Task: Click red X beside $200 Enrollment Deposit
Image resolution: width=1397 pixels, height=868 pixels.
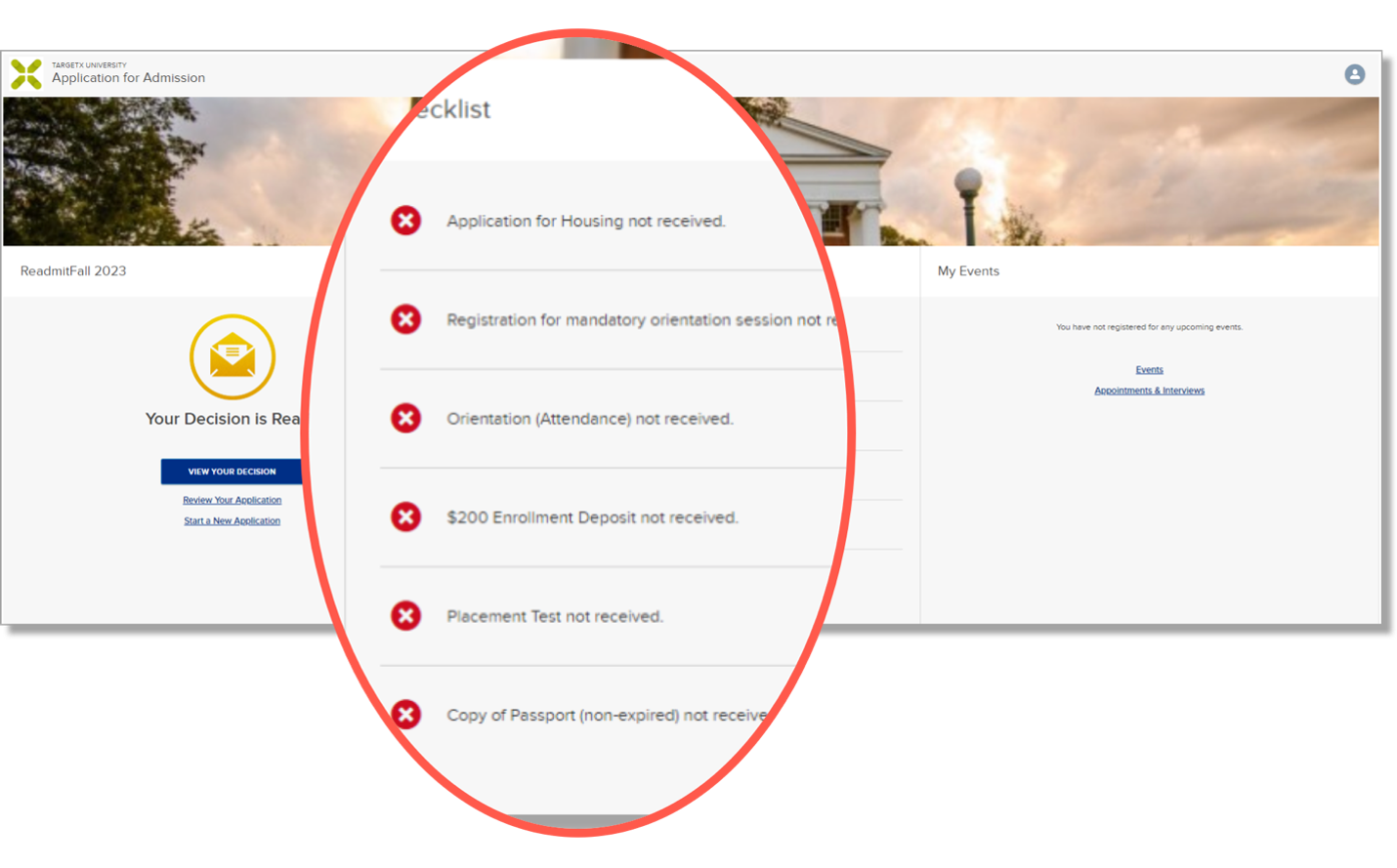Action: pyautogui.click(x=406, y=517)
